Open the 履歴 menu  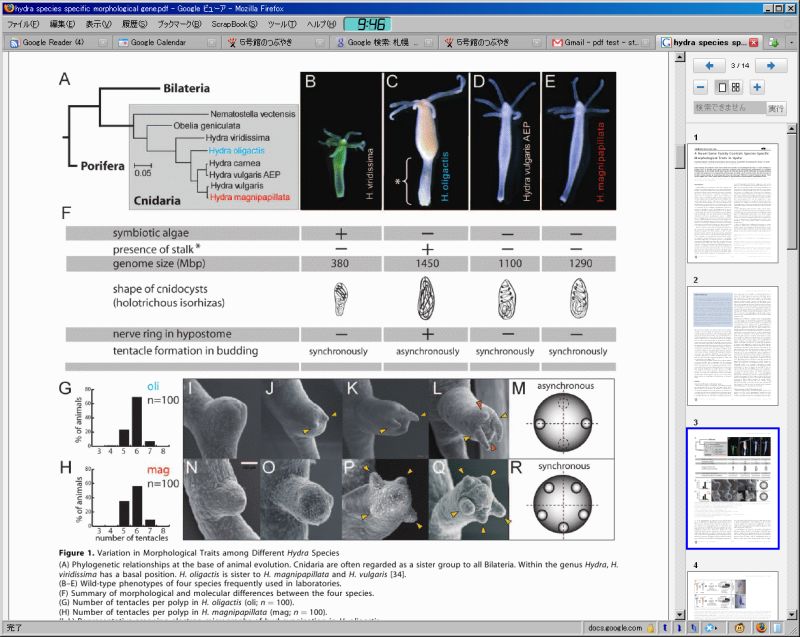[x=134, y=24]
